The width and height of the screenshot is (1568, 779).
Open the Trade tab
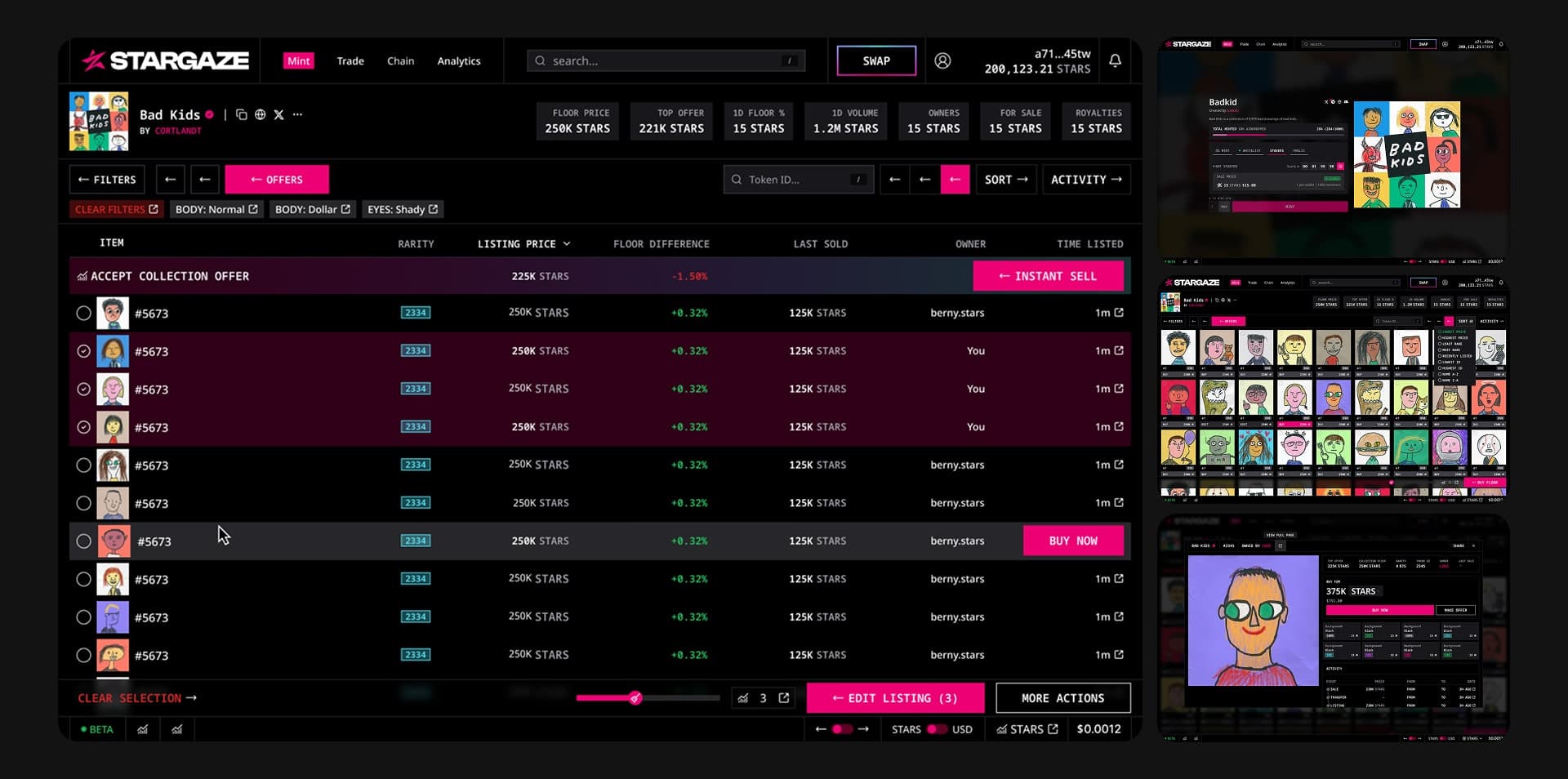(x=350, y=60)
